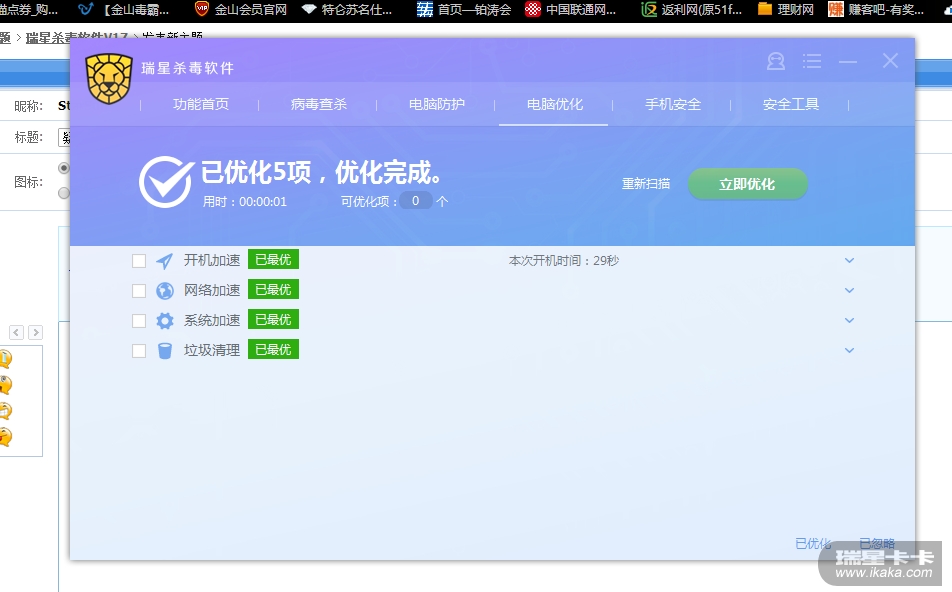Open the 返利网 browser bookmark

pos(692,10)
